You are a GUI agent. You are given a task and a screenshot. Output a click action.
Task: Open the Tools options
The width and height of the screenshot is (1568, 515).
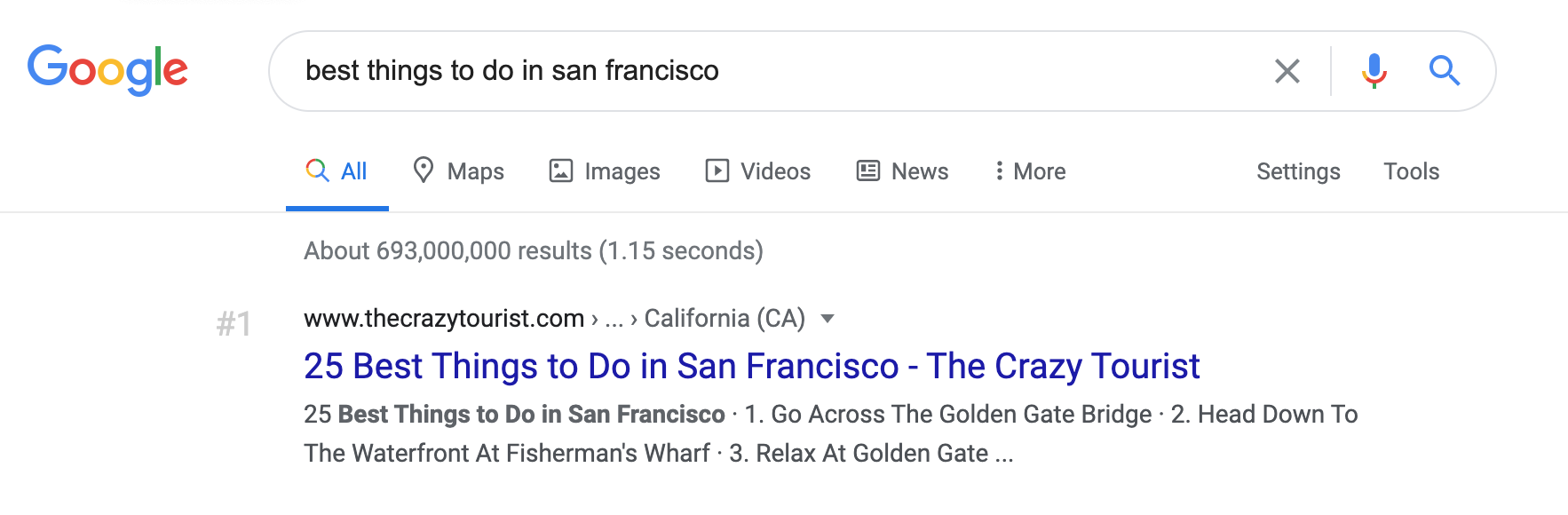(1411, 171)
